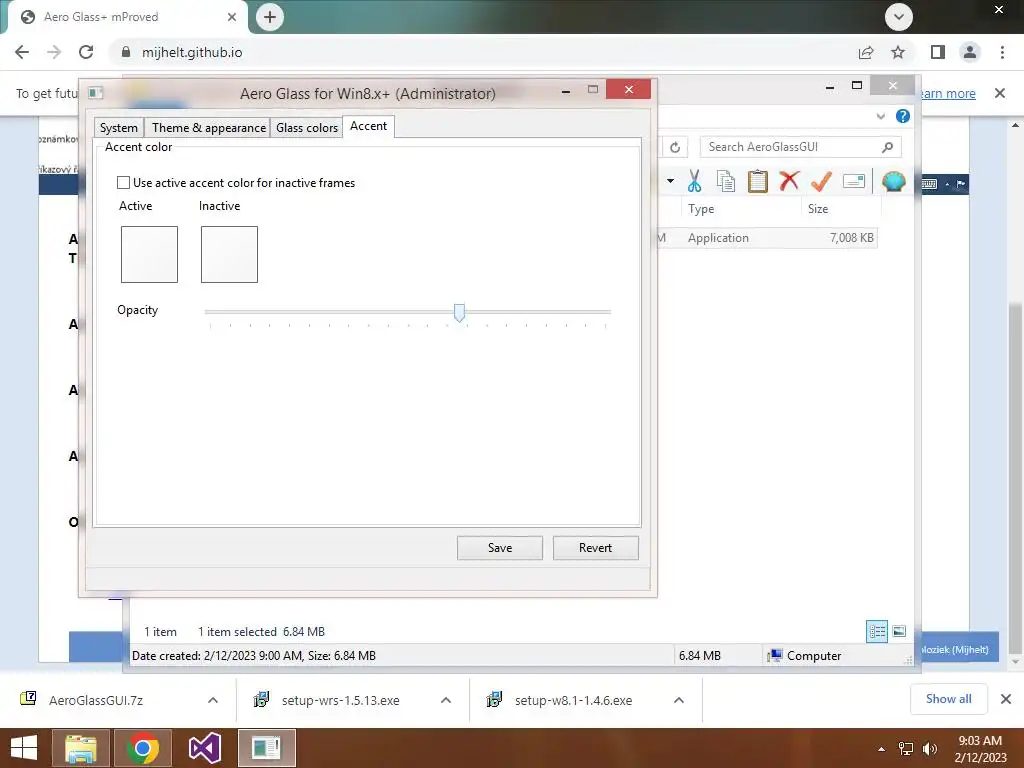
Task: Select the Accent tab
Action: (x=368, y=126)
